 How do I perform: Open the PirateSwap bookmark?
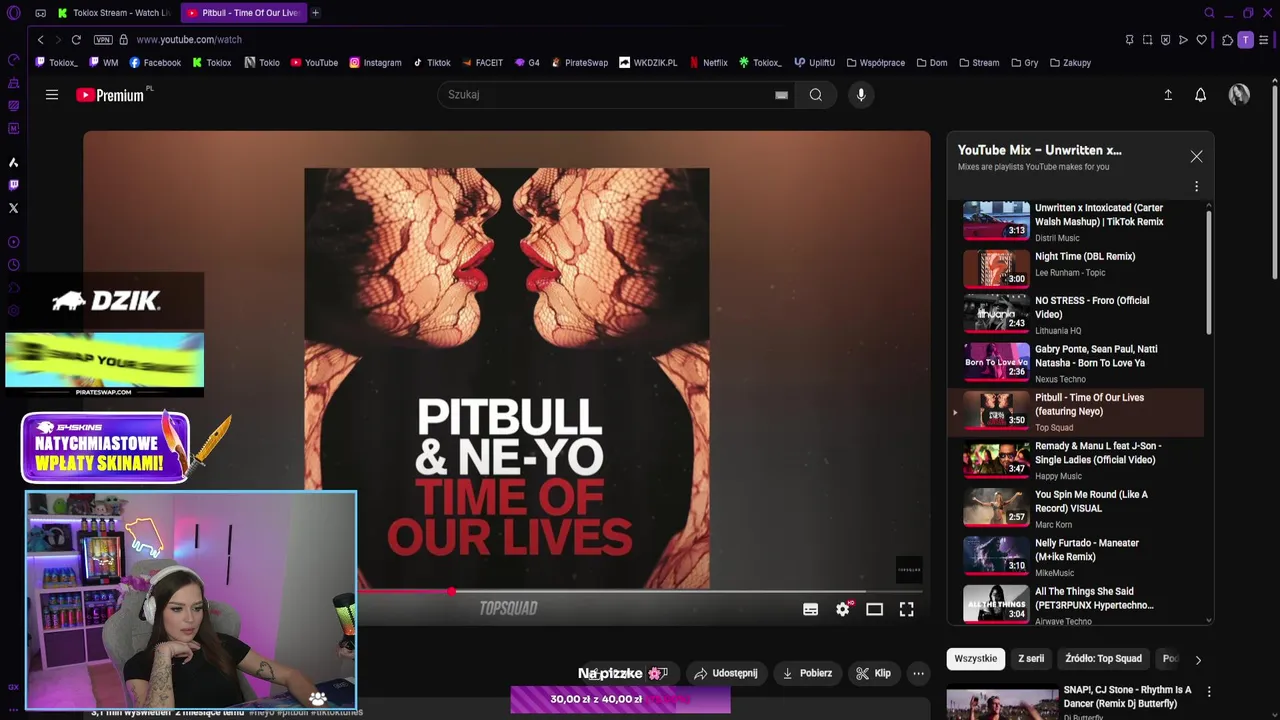(x=579, y=63)
